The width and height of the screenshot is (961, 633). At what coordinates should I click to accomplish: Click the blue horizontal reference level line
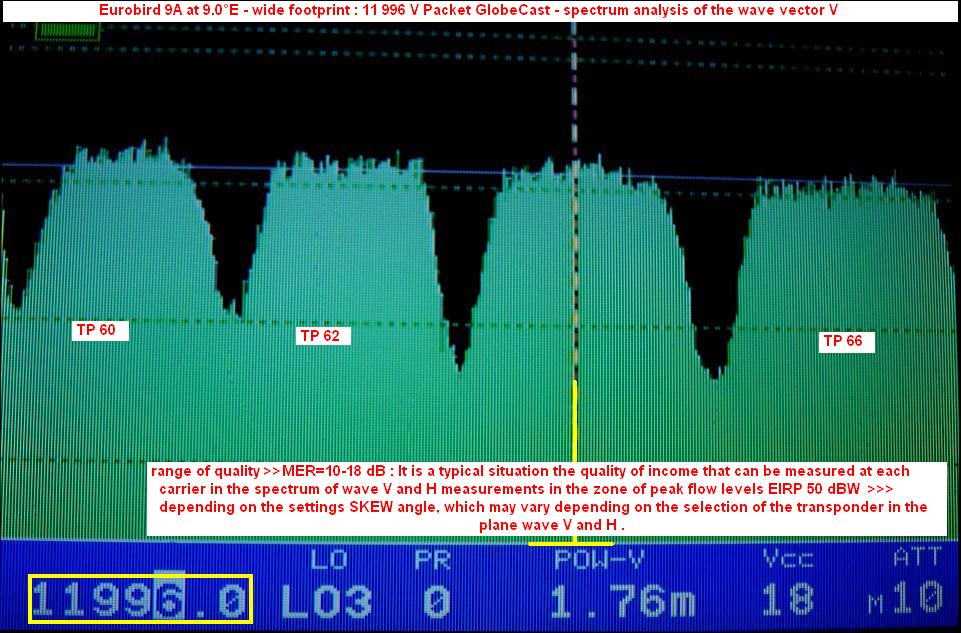click(400, 170)
